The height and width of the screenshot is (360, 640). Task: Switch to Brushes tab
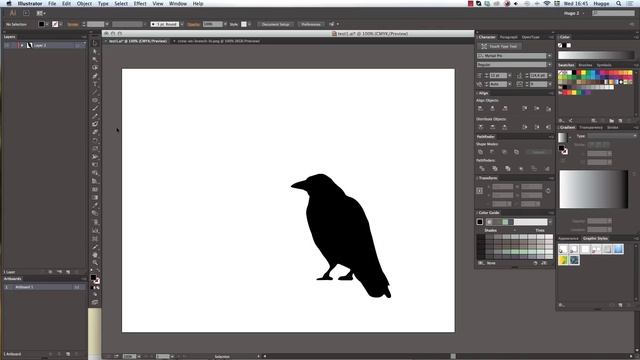tap(585, 65)
